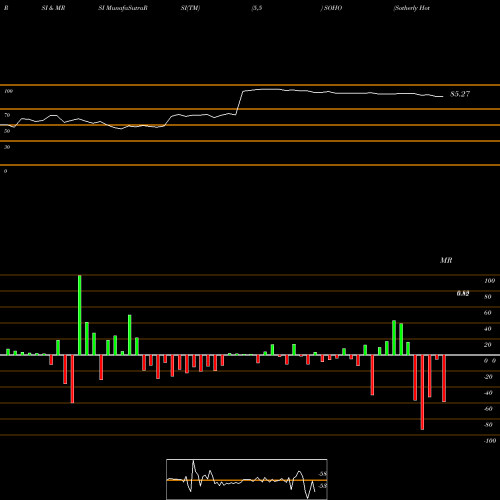This screenshot has width=500, height=500.
Task: Click the 6.82 value in MR panel
Action: pyautogui.click(x=463, y=293)
